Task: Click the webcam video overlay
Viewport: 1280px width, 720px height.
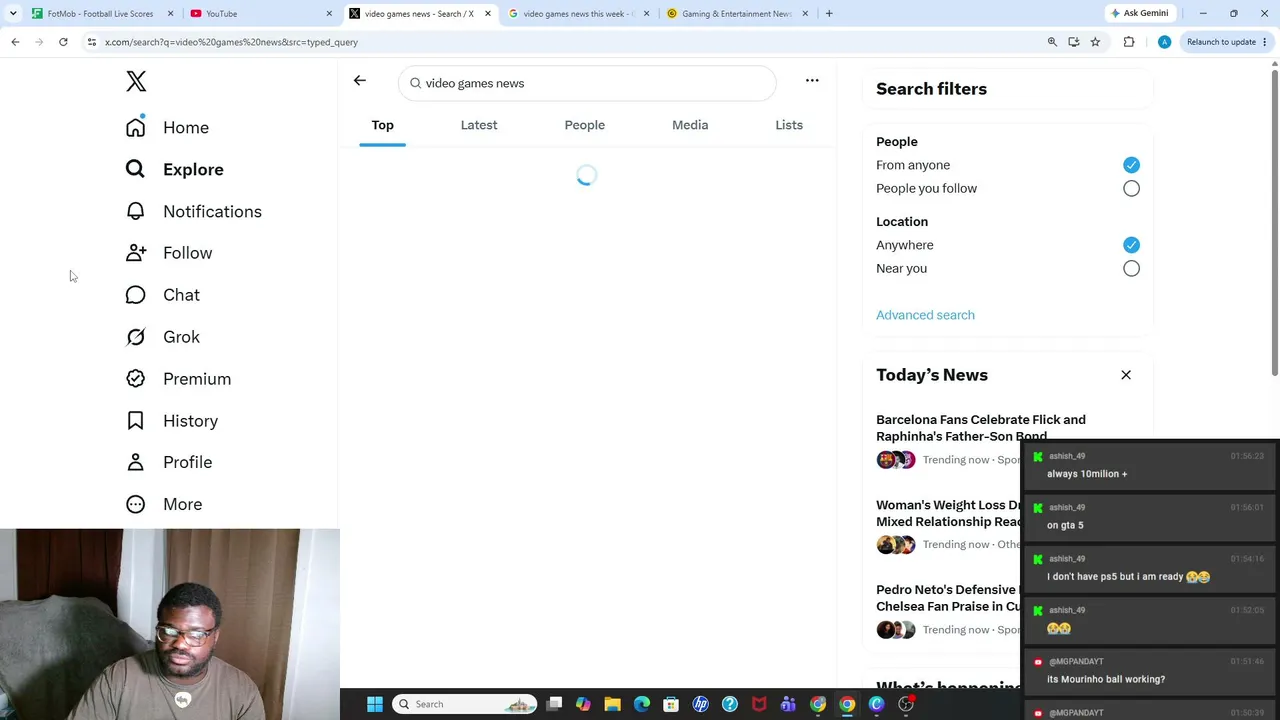Action: (170, 624)
